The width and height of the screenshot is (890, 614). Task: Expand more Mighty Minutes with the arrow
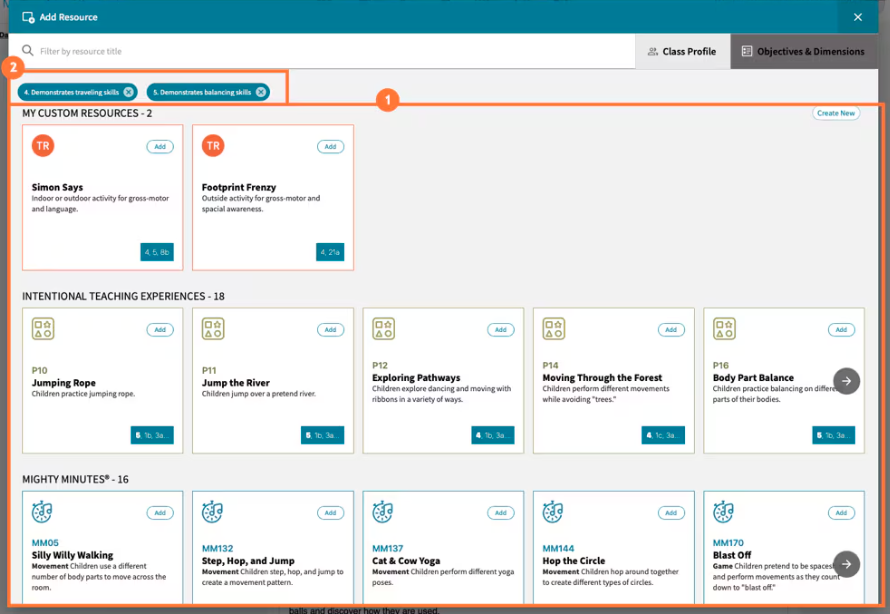pyautogui.click(x=846, y=563)
